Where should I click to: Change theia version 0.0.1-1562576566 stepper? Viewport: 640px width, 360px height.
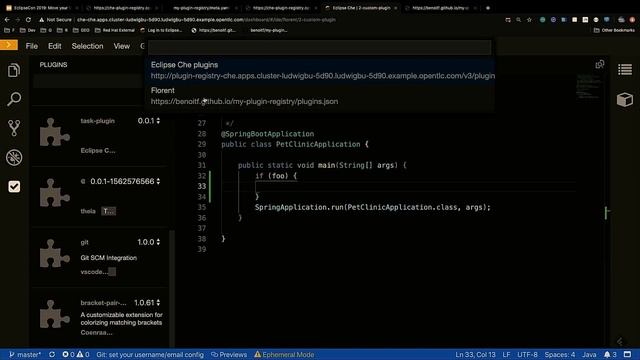(158, 181)
